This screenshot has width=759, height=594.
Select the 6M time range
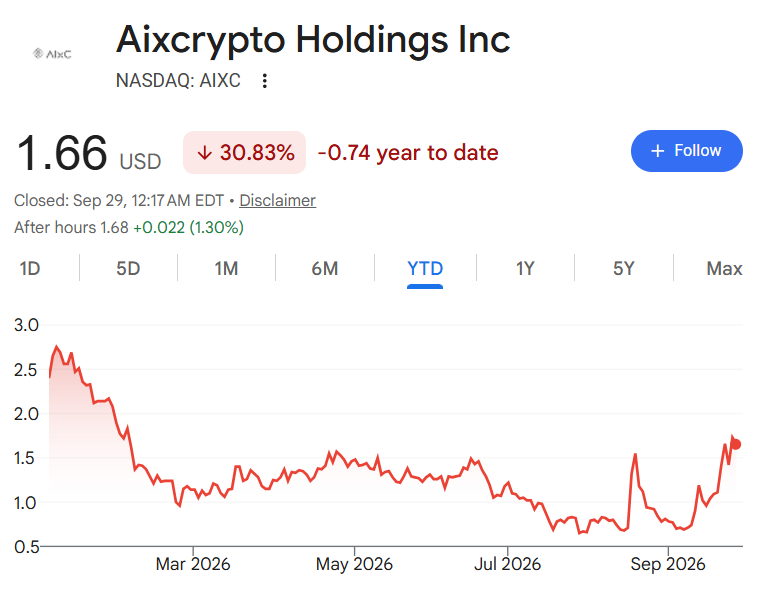325,268
